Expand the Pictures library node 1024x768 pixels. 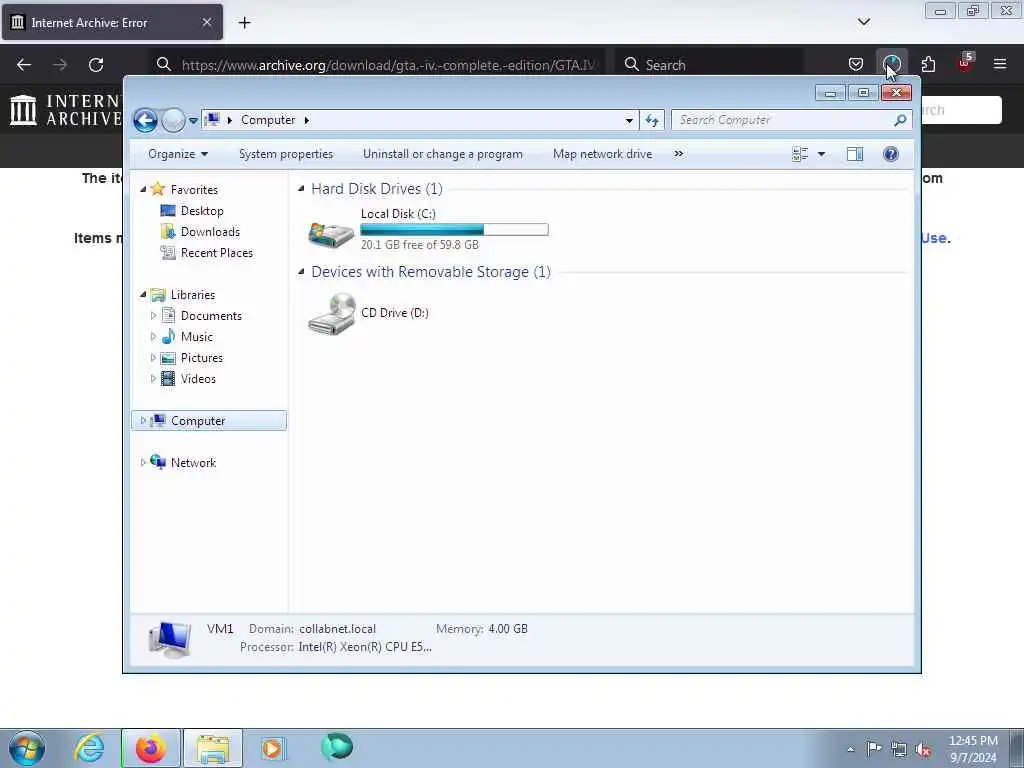[153, 358]
